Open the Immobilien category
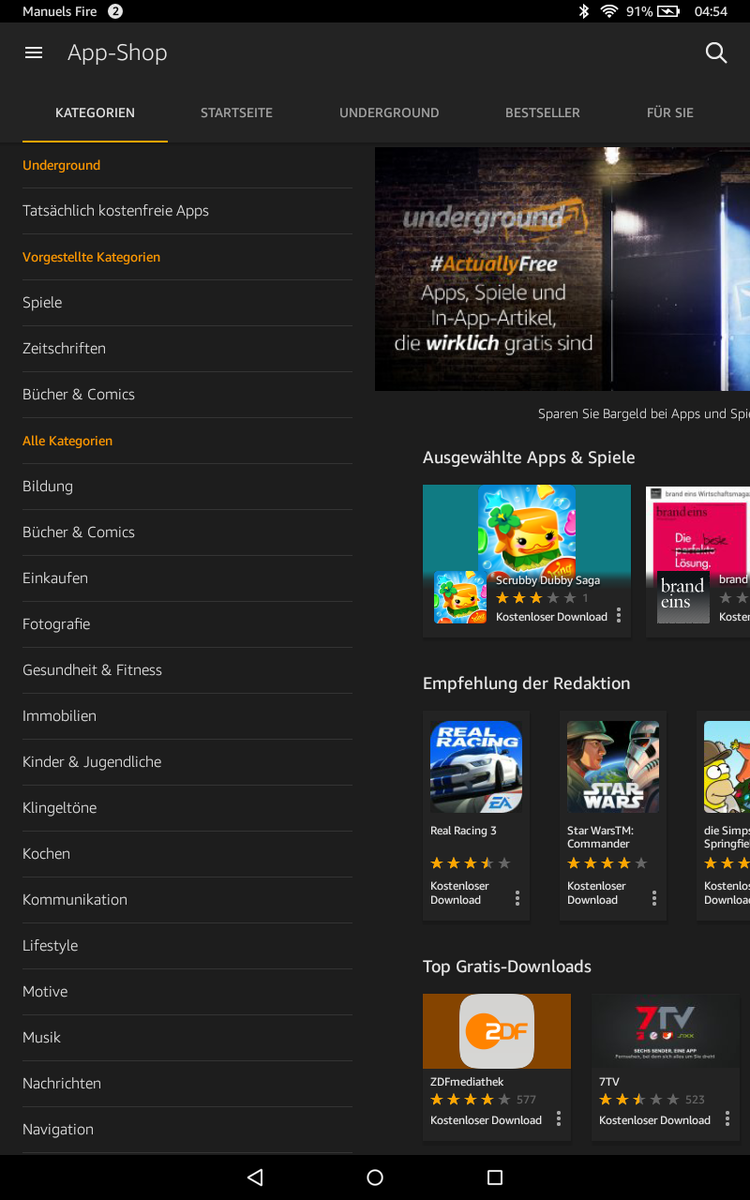The width and height of the screenshot is (750, 1200). coord(187,717)
